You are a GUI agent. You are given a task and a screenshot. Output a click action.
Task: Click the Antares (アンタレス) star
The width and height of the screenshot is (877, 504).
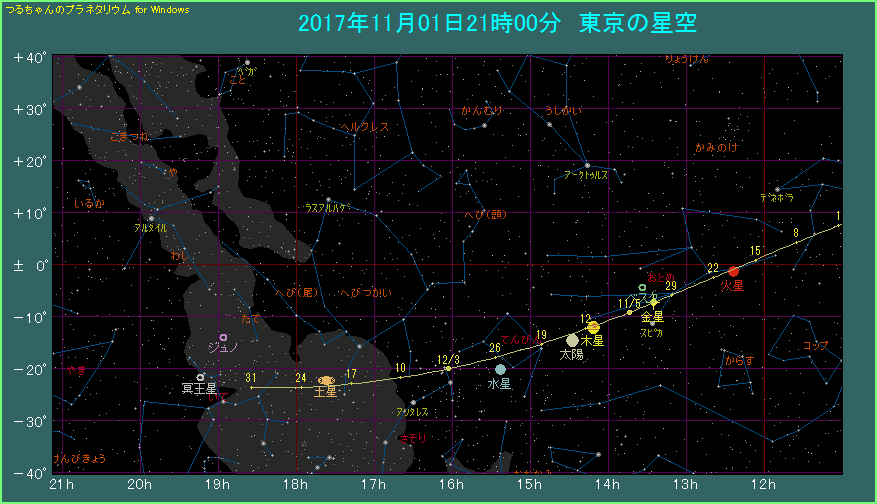point(413,402)
